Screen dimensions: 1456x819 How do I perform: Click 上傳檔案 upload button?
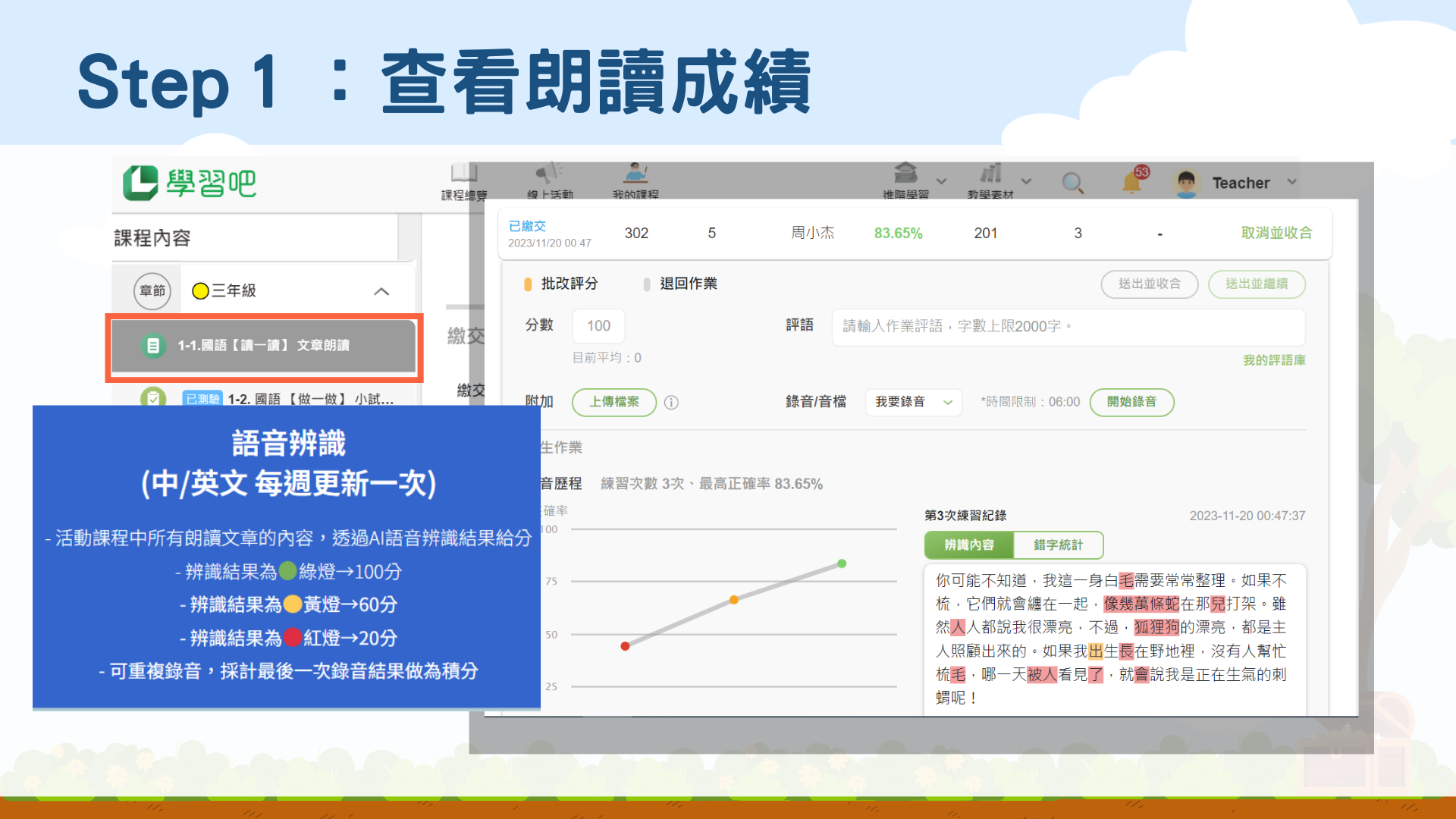click(x=614, y=402)
